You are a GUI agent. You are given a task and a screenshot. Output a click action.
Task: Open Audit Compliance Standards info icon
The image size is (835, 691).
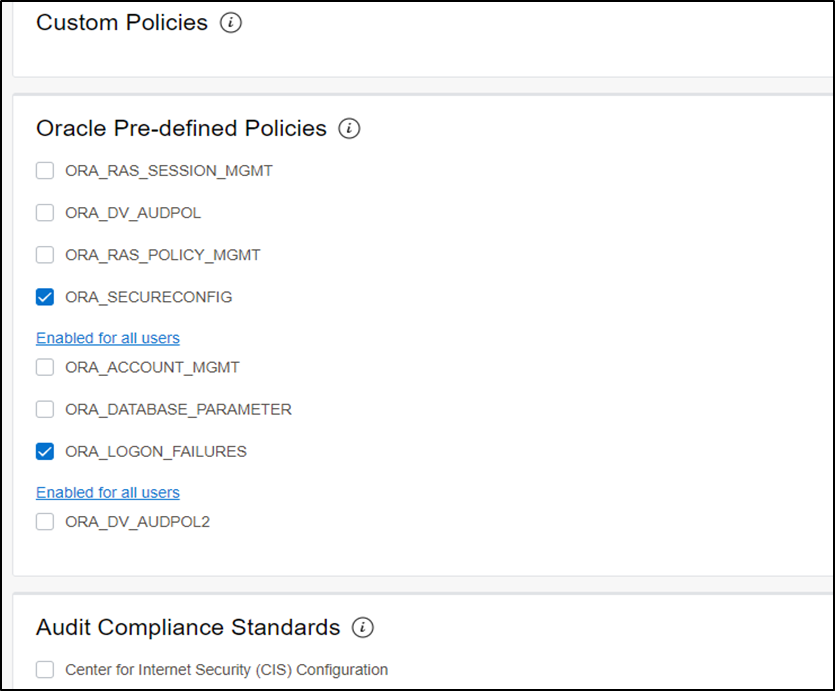coord(363,627)
